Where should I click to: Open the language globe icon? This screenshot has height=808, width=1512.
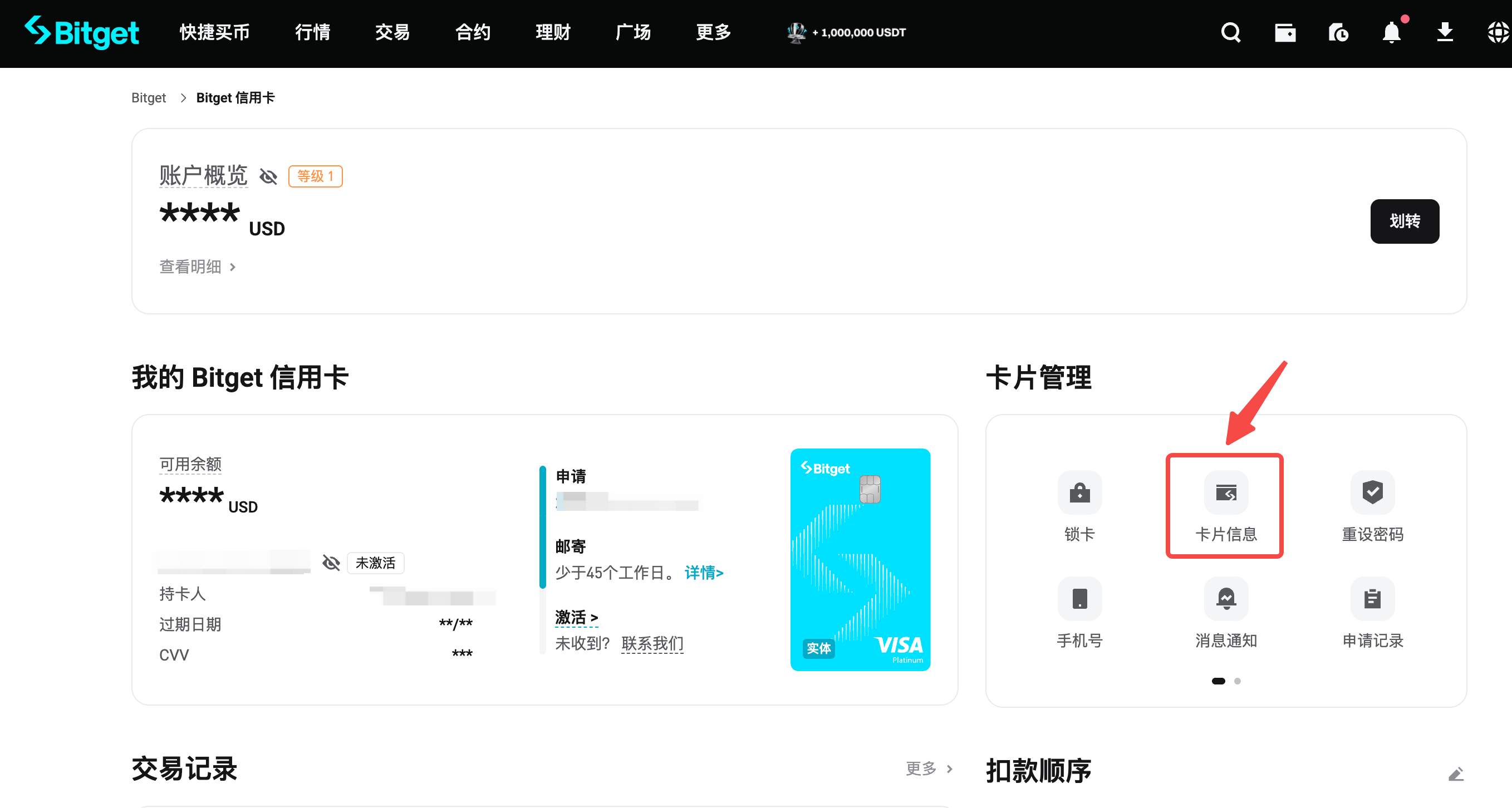pos(1498,33)
